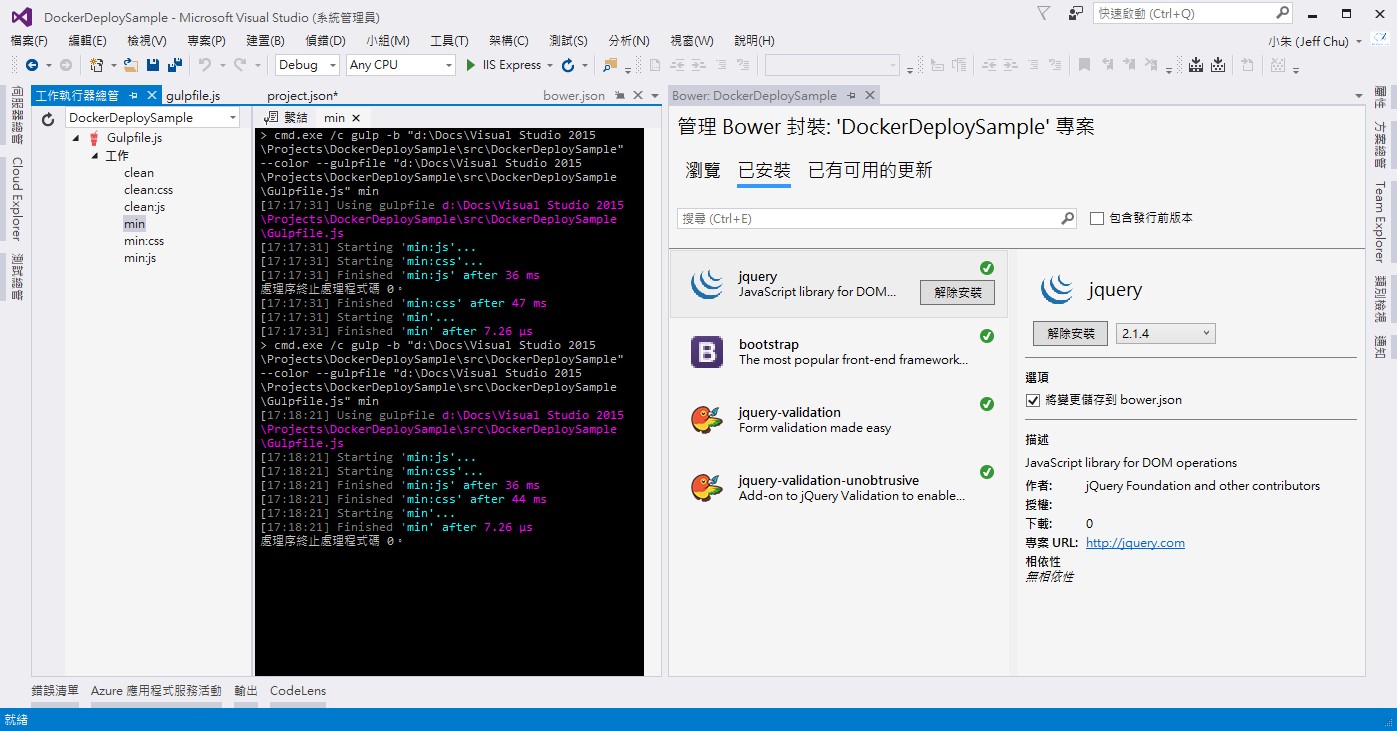1397x731 pixels.
Task: Start debugging with the green play icon
Action: [472, 65]
